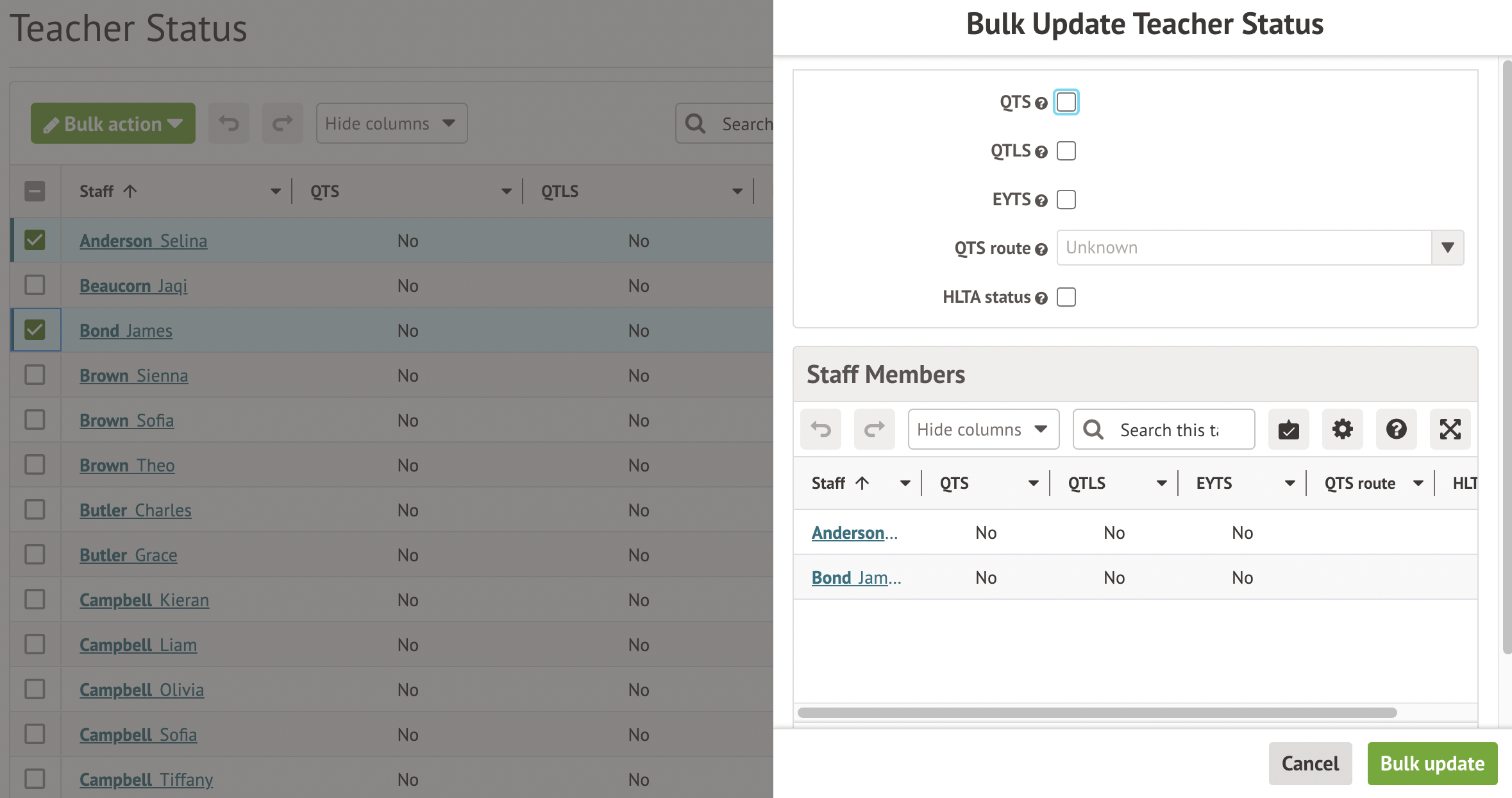This screenshot has width=1512, height=798.
Task: Click the briefcase checkmark icon in table toolbar
Action: click(x=1288, y=429)
